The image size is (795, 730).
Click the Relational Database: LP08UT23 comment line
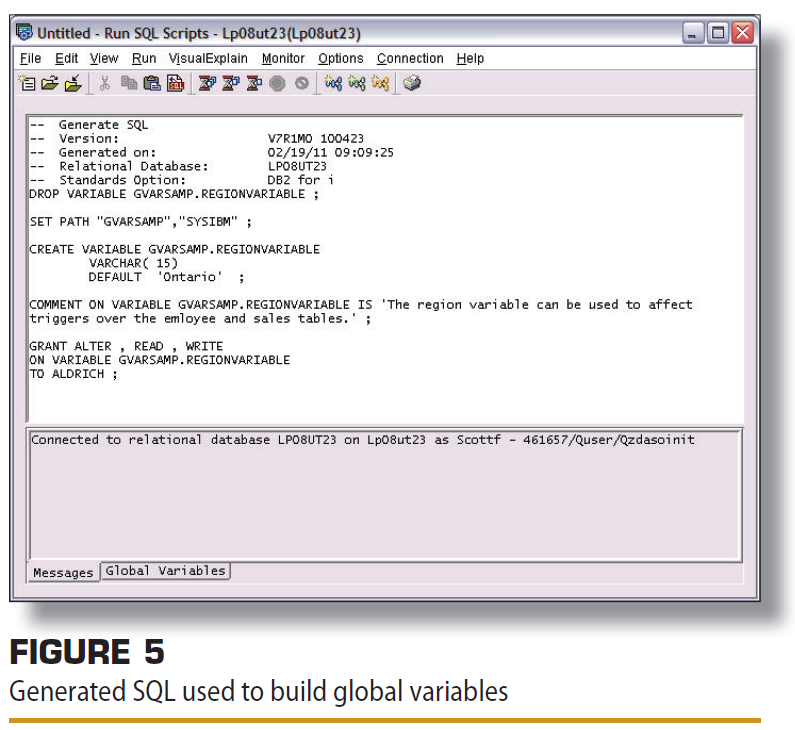[178, 166]
